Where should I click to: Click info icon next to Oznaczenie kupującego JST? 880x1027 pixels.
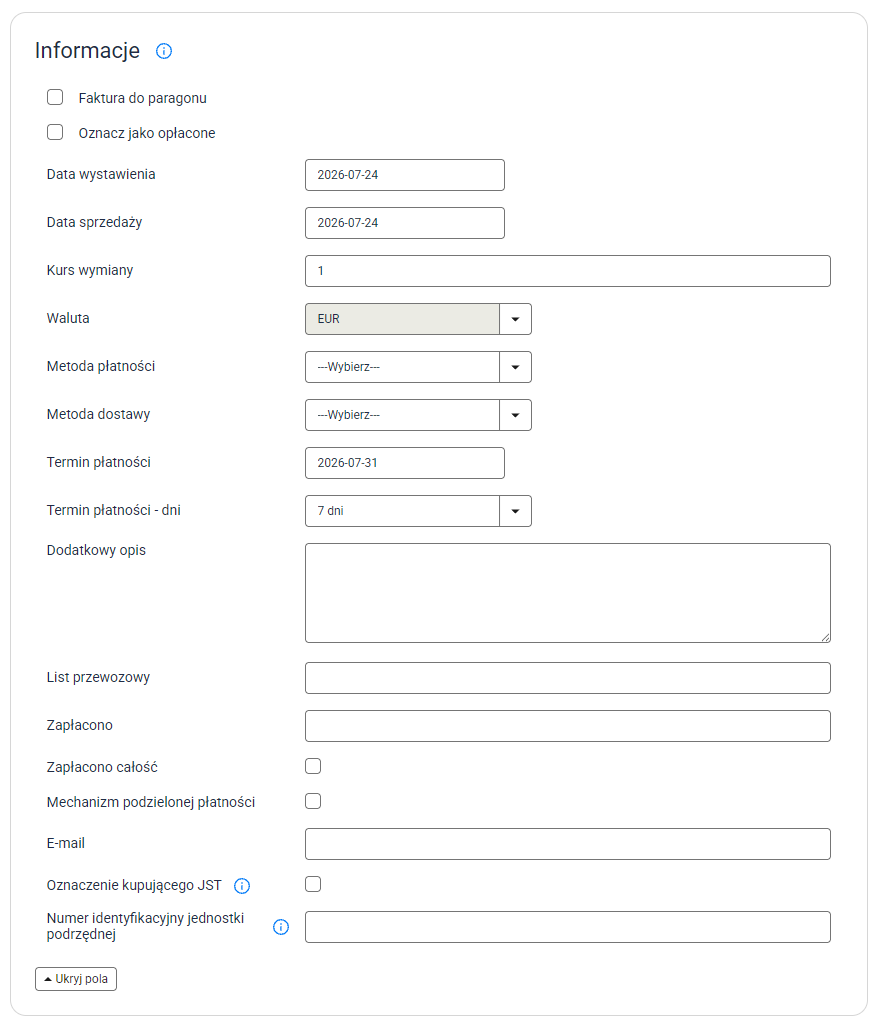tap(242, 886)
